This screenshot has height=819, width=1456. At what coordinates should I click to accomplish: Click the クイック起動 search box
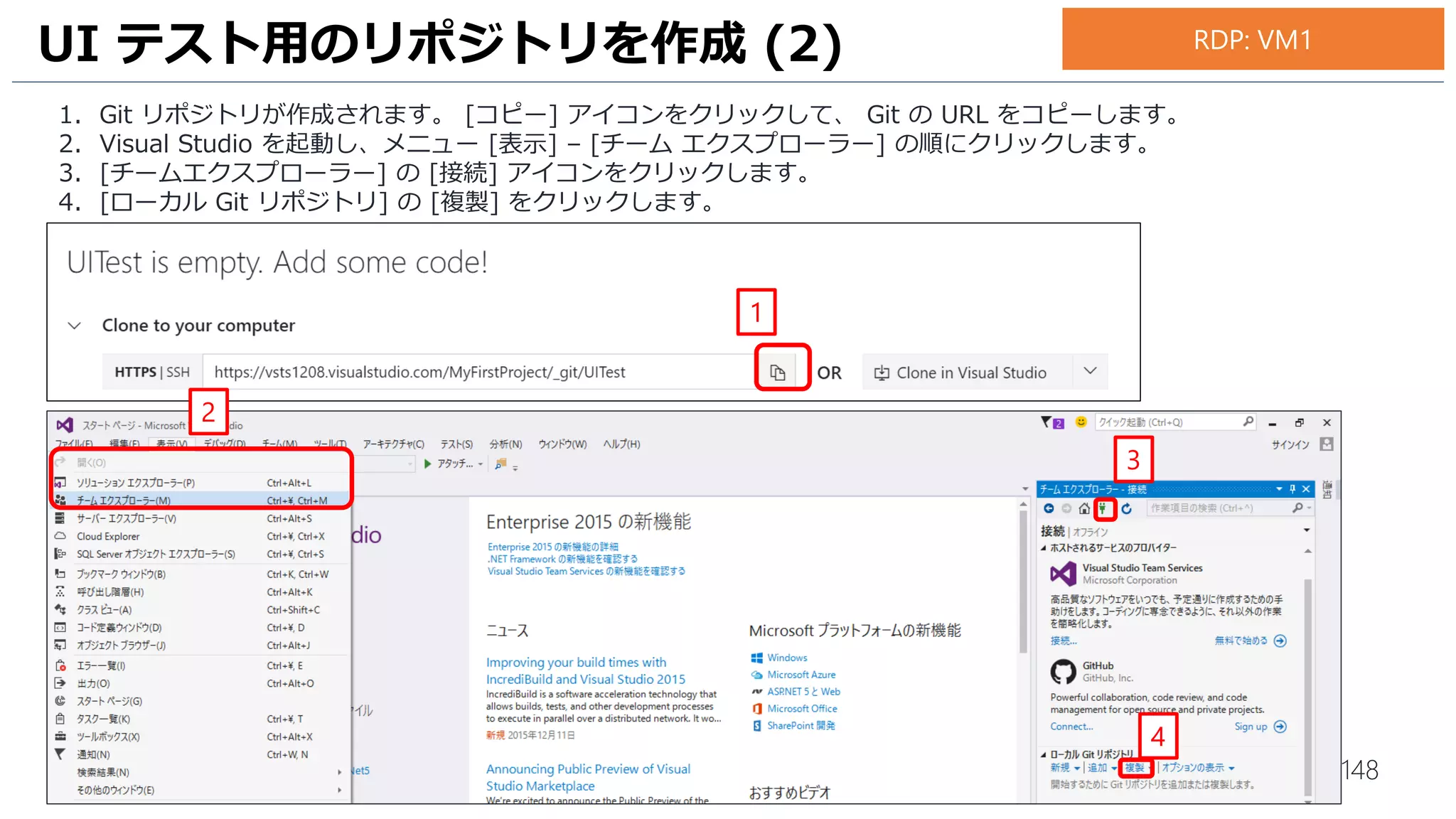pyautogui.click(x=1175, y=422)
